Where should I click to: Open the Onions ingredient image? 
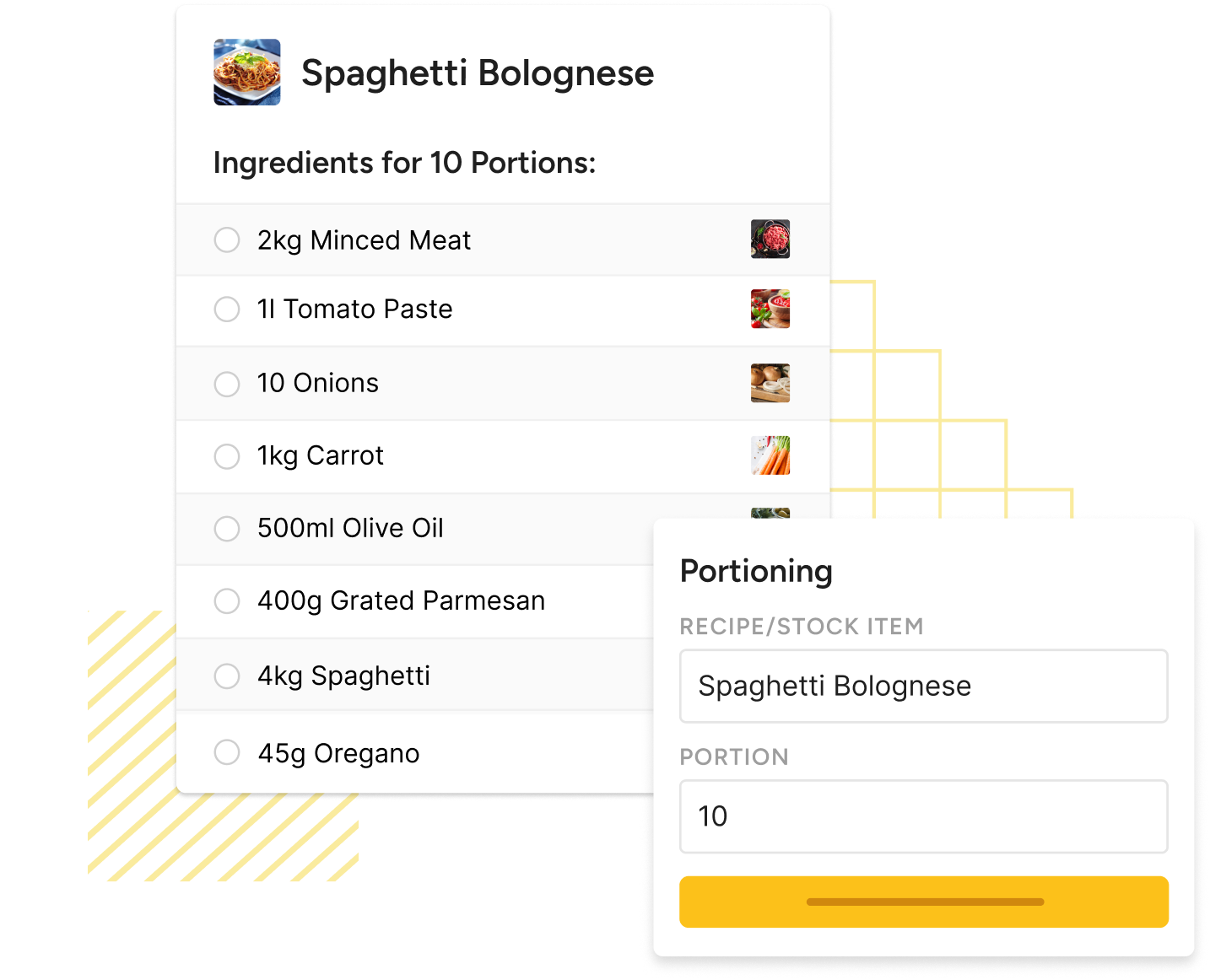[770, 383]
